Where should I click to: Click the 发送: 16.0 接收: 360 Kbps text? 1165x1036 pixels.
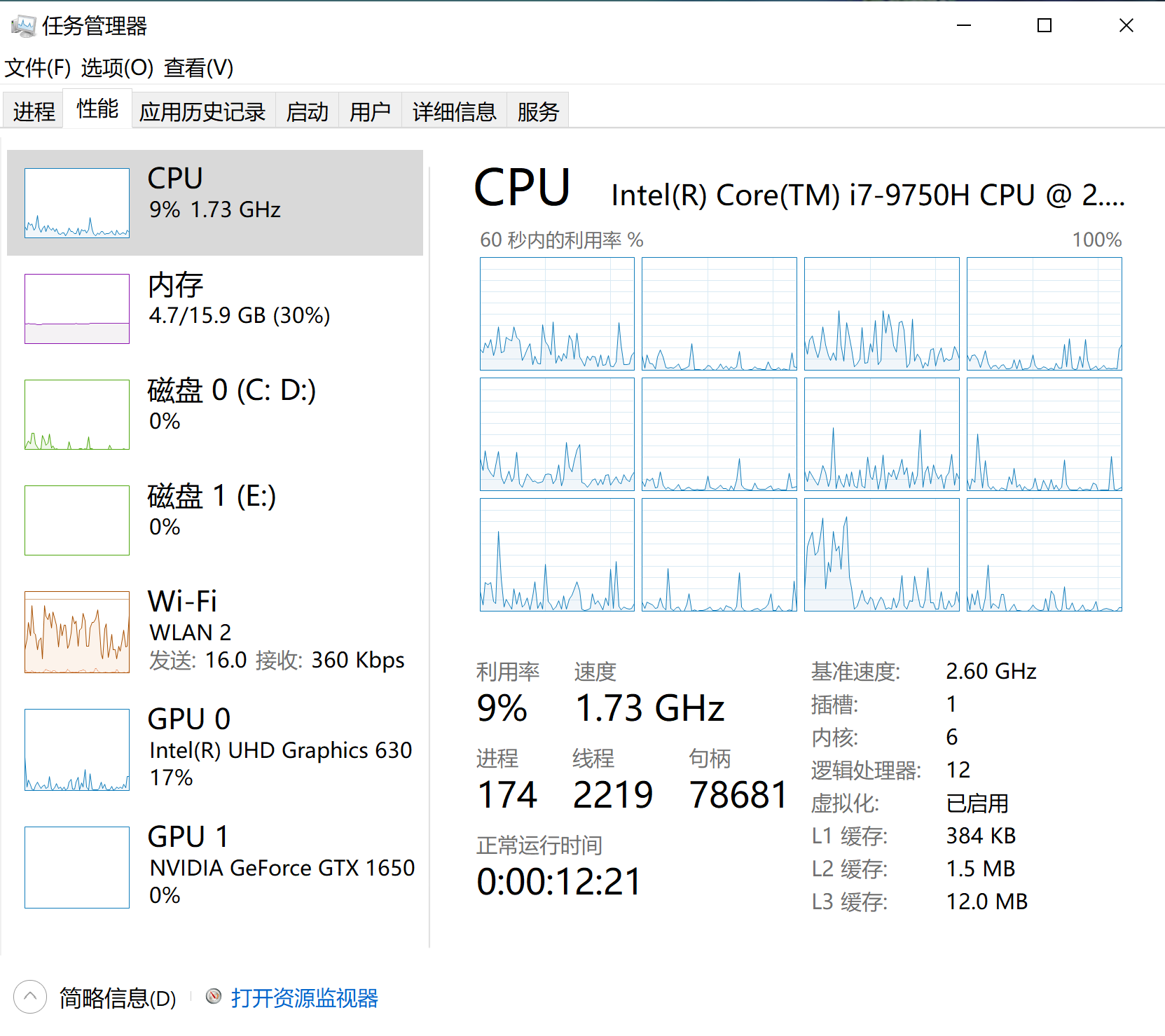point(277,660)
